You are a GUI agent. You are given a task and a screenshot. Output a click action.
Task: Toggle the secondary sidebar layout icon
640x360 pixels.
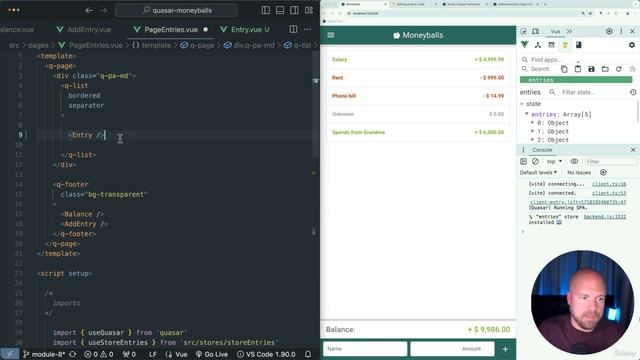(x=294, y=10)
